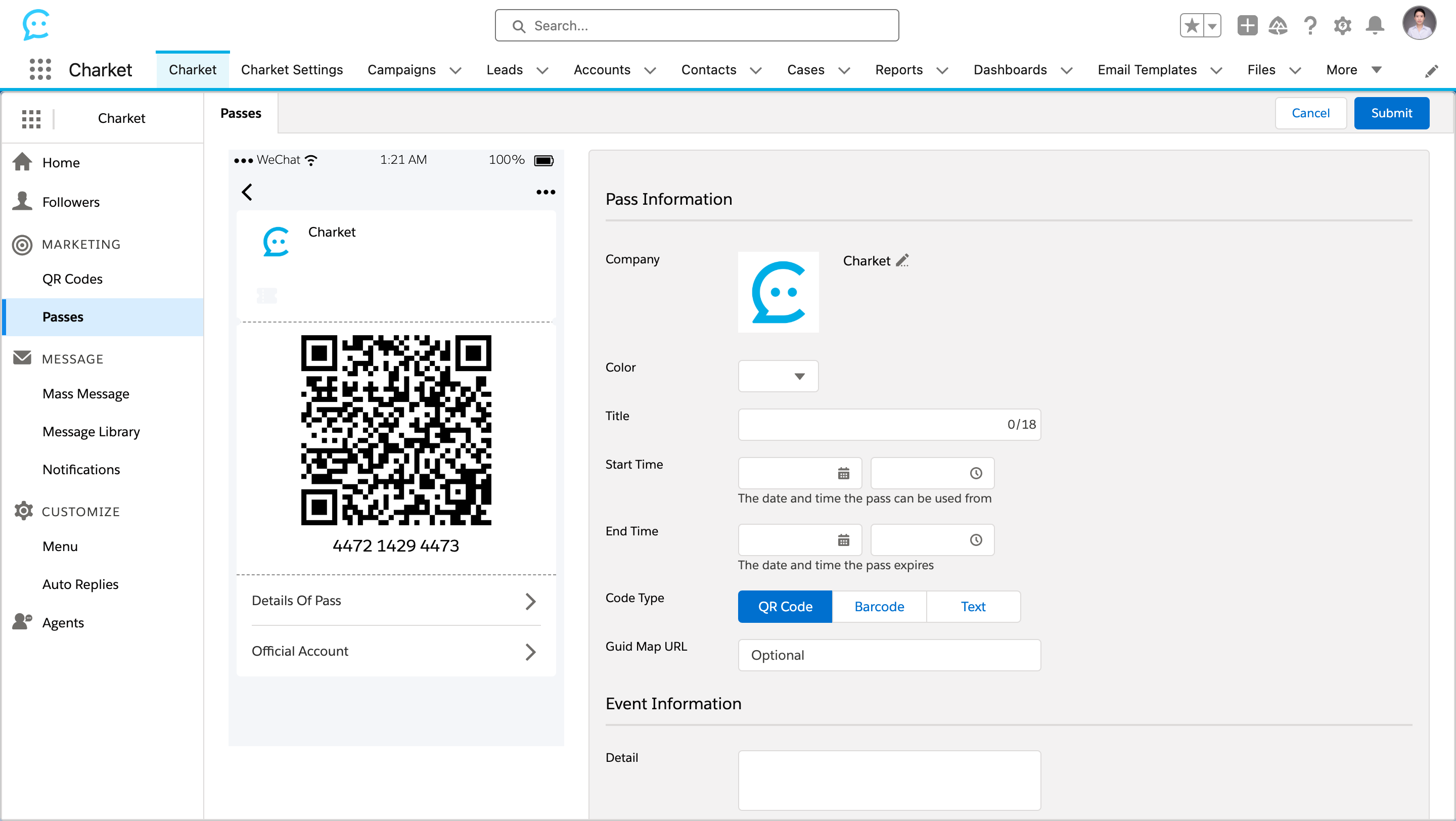Click the Customize gear icon
This screenshot has height=821, width=1456.
(x=23, y=511)
